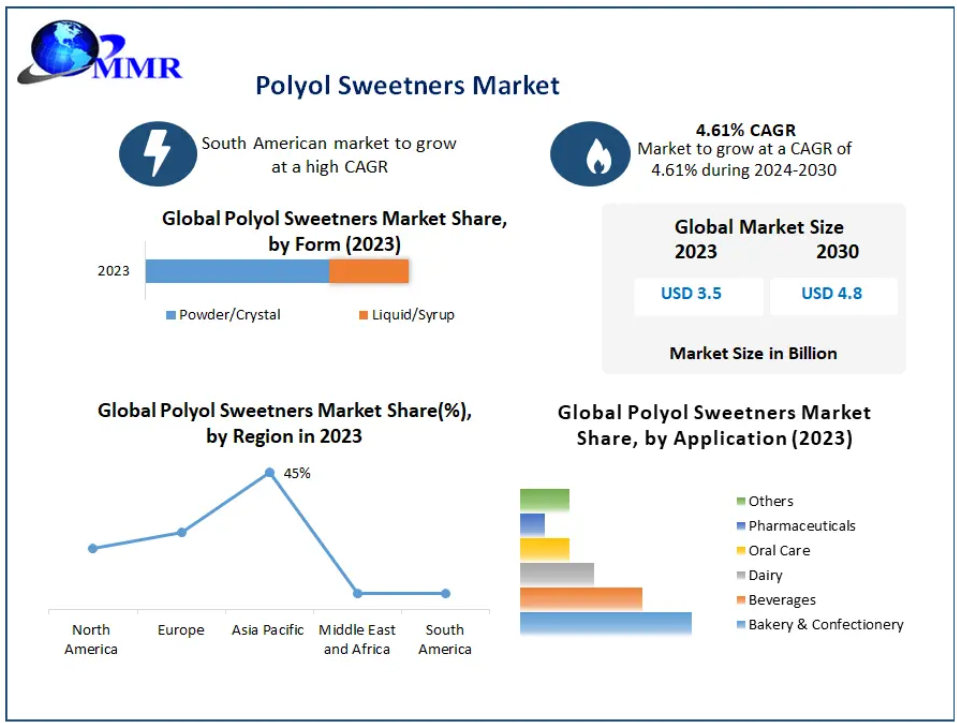957x723 pixels.
Task: Select the Others legend marker
Action: point(740,501)
